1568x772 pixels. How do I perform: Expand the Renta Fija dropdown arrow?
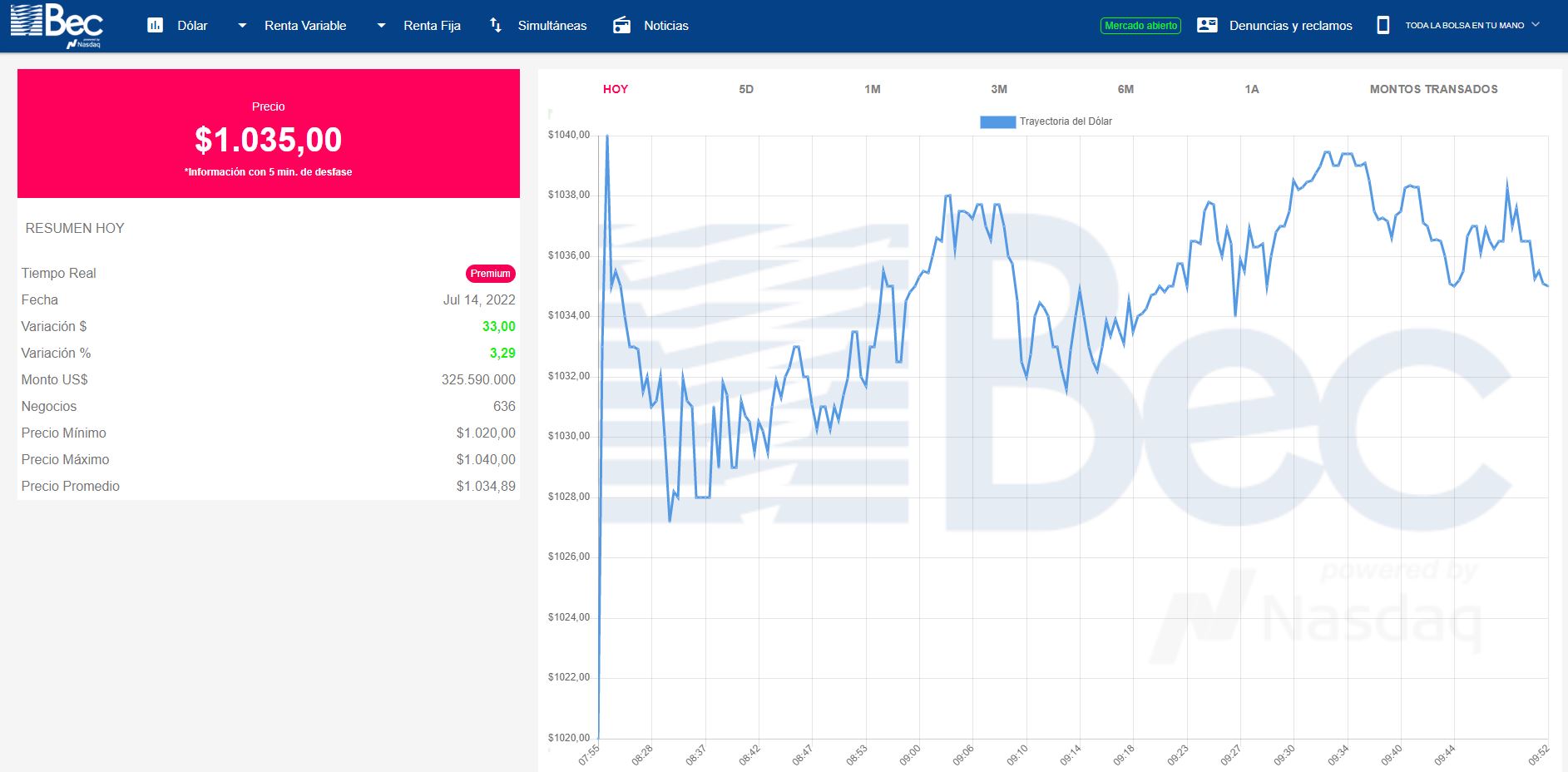tap(381, 26)
